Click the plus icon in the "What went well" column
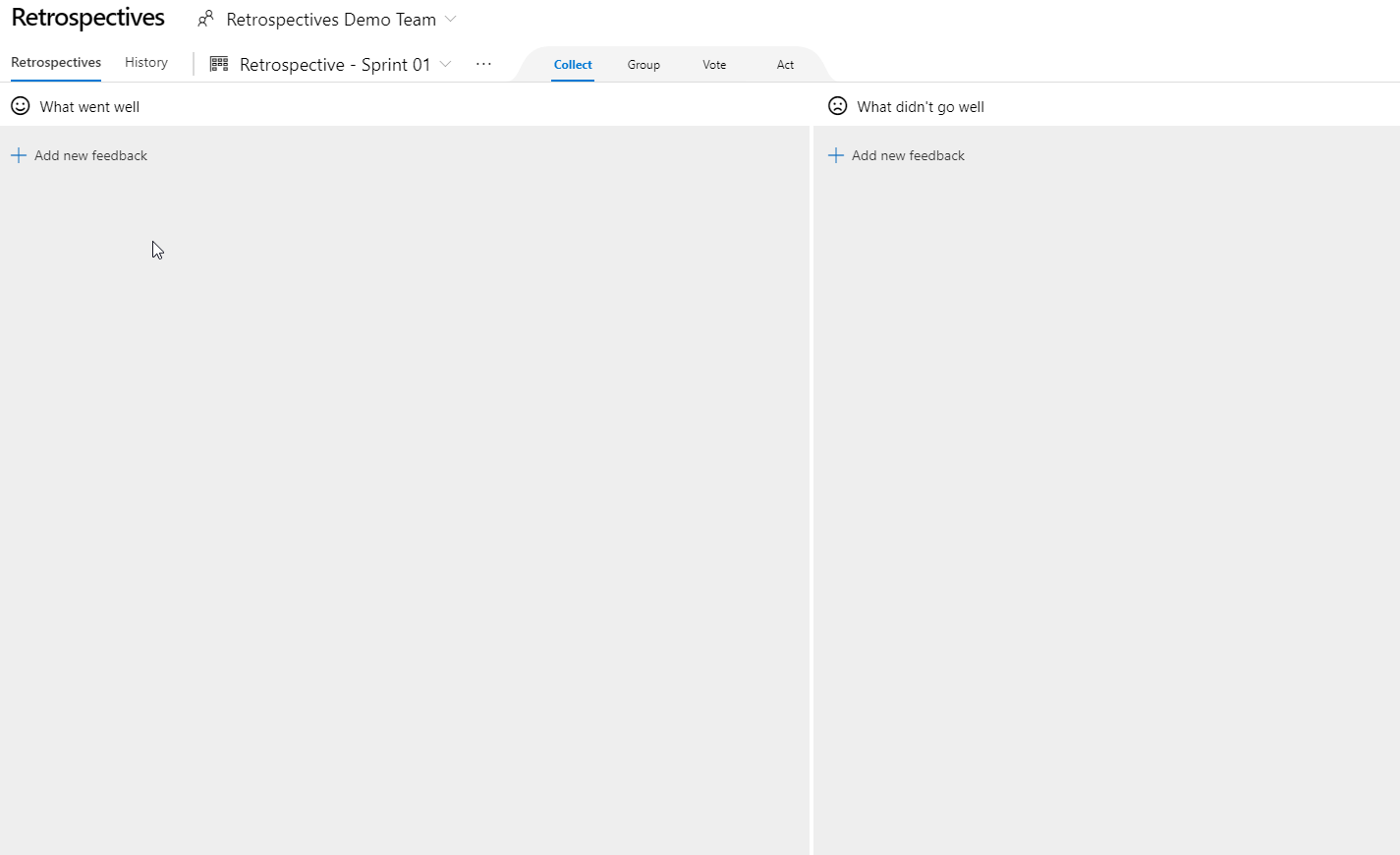Viewport: 1400px width, 855px height. [x=18, y=154]
